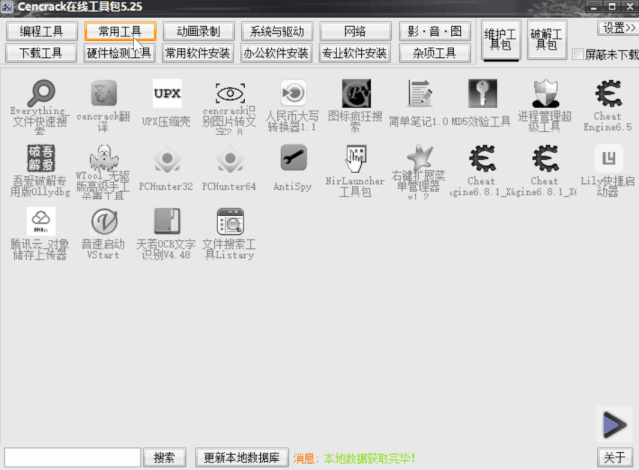Viewport: 639px width, 470px height.
Task: Open the 维护工具包 toolkit button
Action: [x=501, y=40]
